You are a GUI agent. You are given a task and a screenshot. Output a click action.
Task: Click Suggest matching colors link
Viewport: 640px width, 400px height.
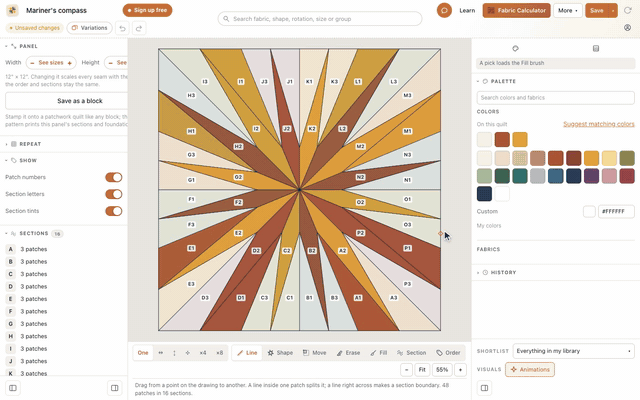click(599, 124)
